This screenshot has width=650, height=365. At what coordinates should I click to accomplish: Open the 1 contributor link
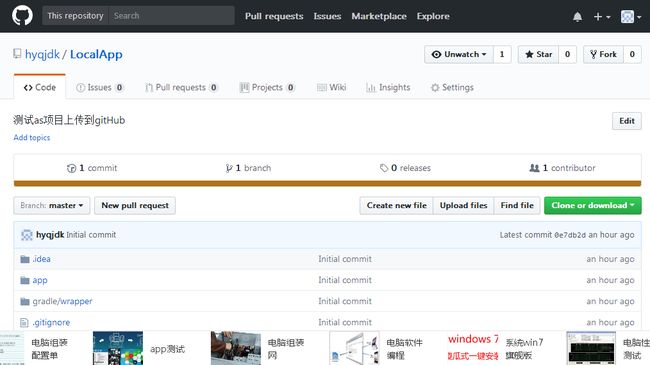[x=563, y=168]
